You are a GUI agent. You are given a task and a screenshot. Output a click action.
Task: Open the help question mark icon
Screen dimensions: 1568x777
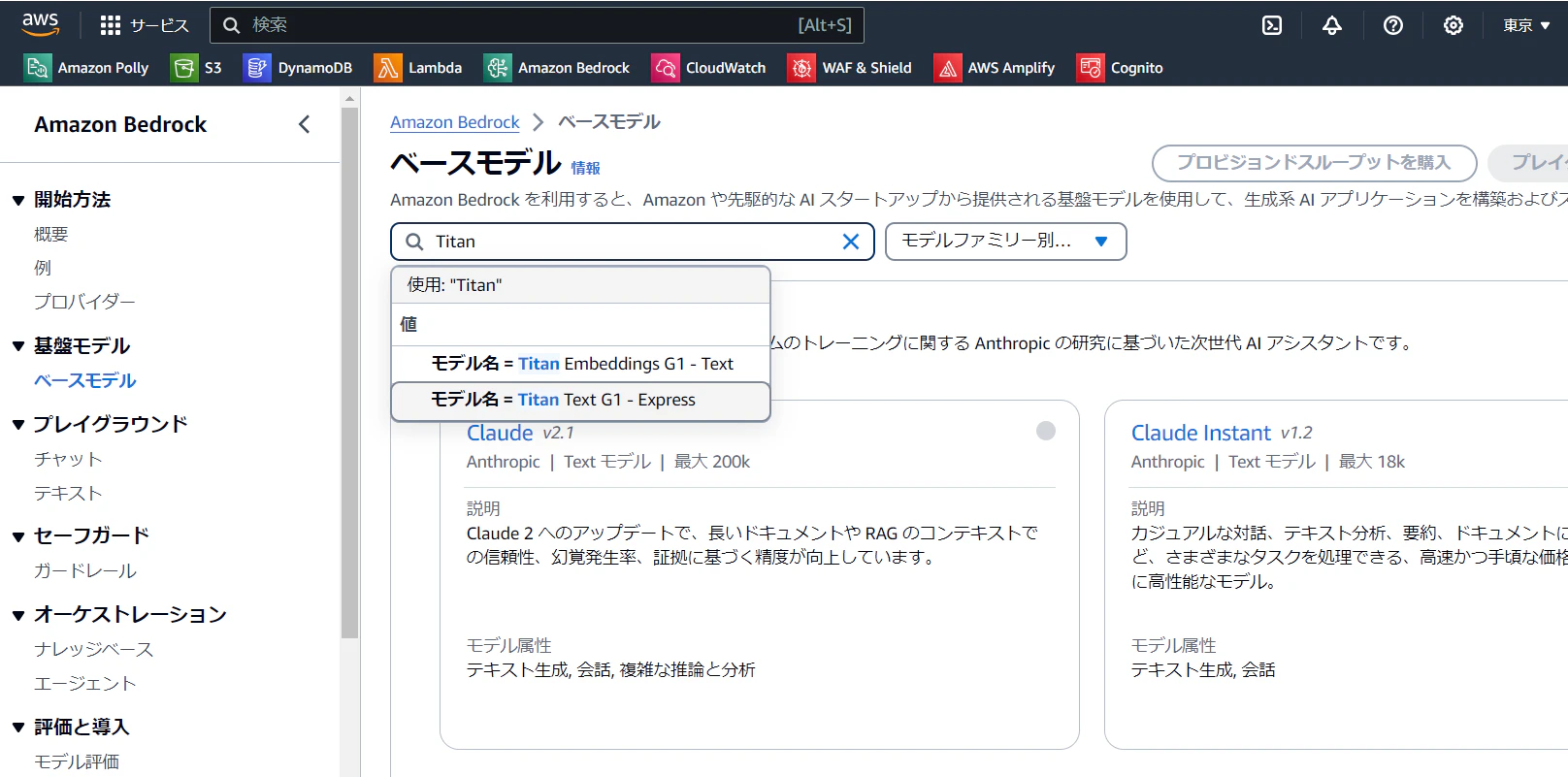click(x=1393, y=25)
